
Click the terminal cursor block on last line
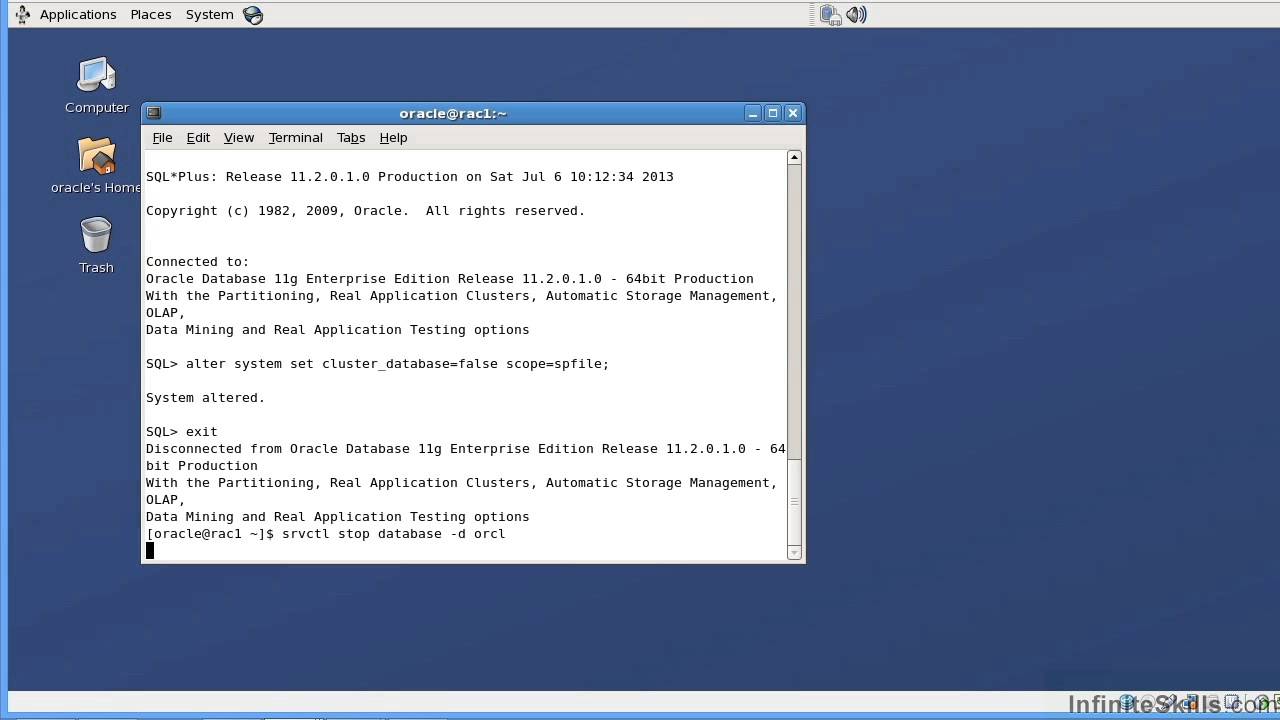(x=150, y=550)
